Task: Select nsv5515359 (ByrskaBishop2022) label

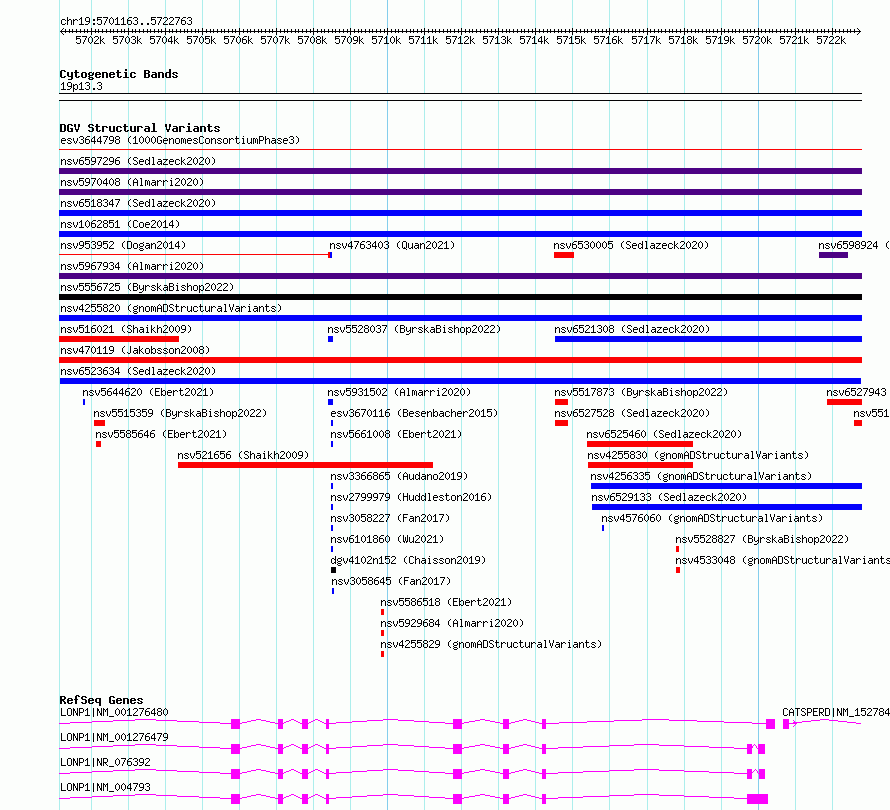Action: coord(180,413)
